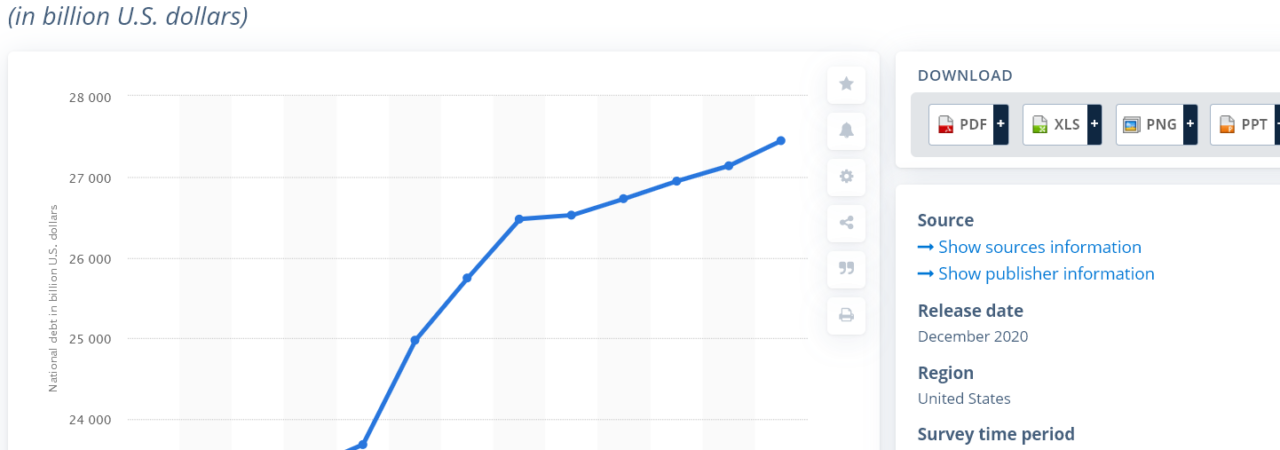
Task: Click the bell notification icon
Action: pyautogui.click(x=846, y=130)
